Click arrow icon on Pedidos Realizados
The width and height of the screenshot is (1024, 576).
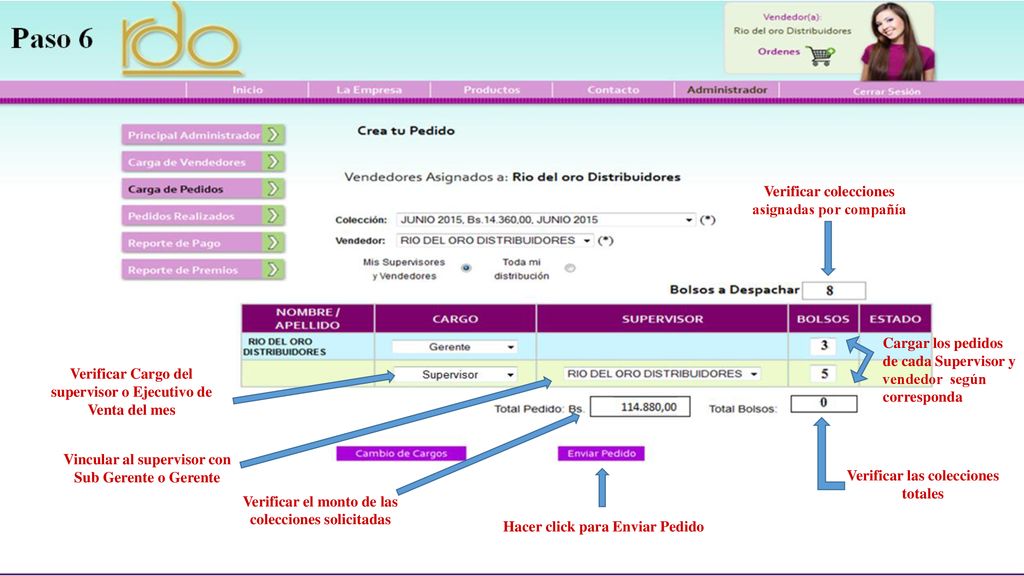pyautogui.click(x=274, y=216)
